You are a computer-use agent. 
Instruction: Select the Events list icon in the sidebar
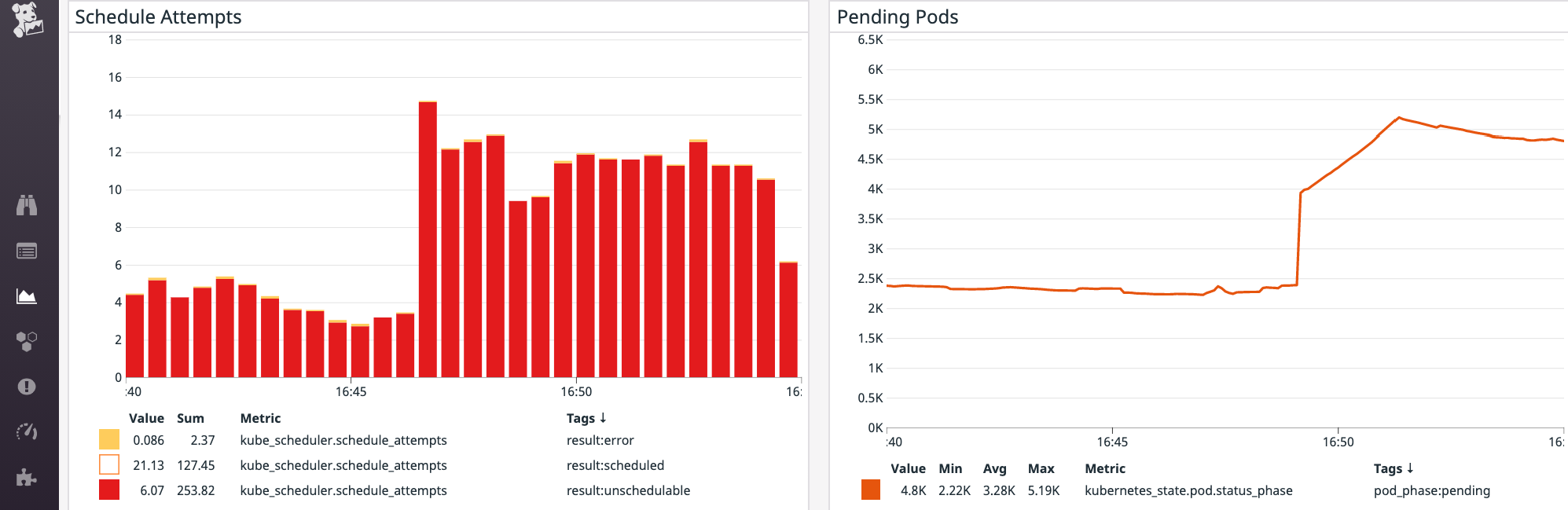click(x=28, y=251)
